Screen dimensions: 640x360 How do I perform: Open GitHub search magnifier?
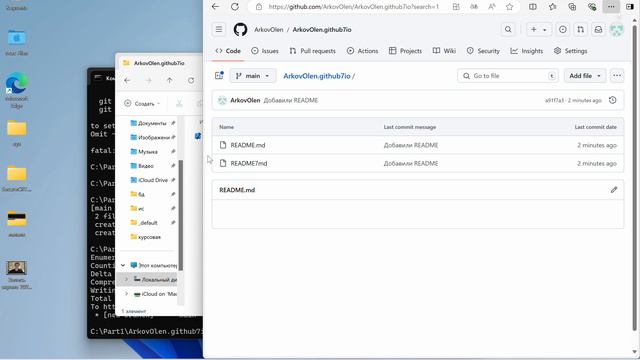(508, 29)
